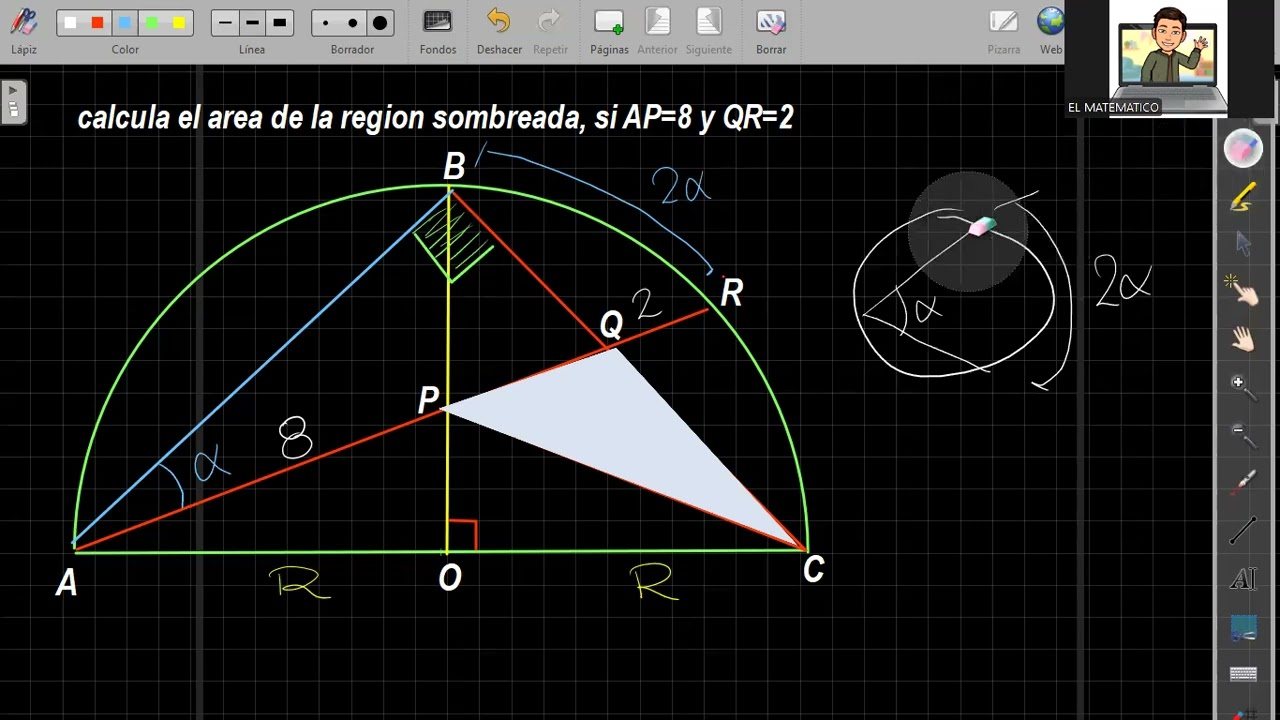Select the straight line tool
The width and height of the screenshot is (1280, 720).
pyautogui.click(x=1243, y=531)
